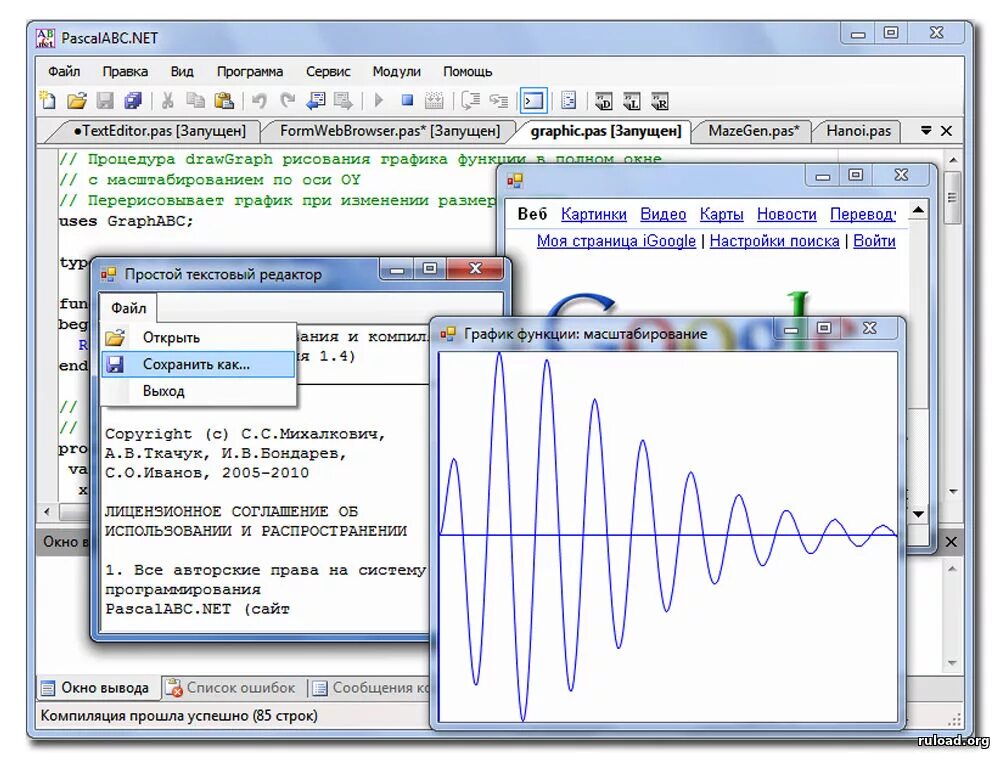The width and height of the screenshot is (1000, 759).
Task: Open the Программа menu
Action: point(249,71)
